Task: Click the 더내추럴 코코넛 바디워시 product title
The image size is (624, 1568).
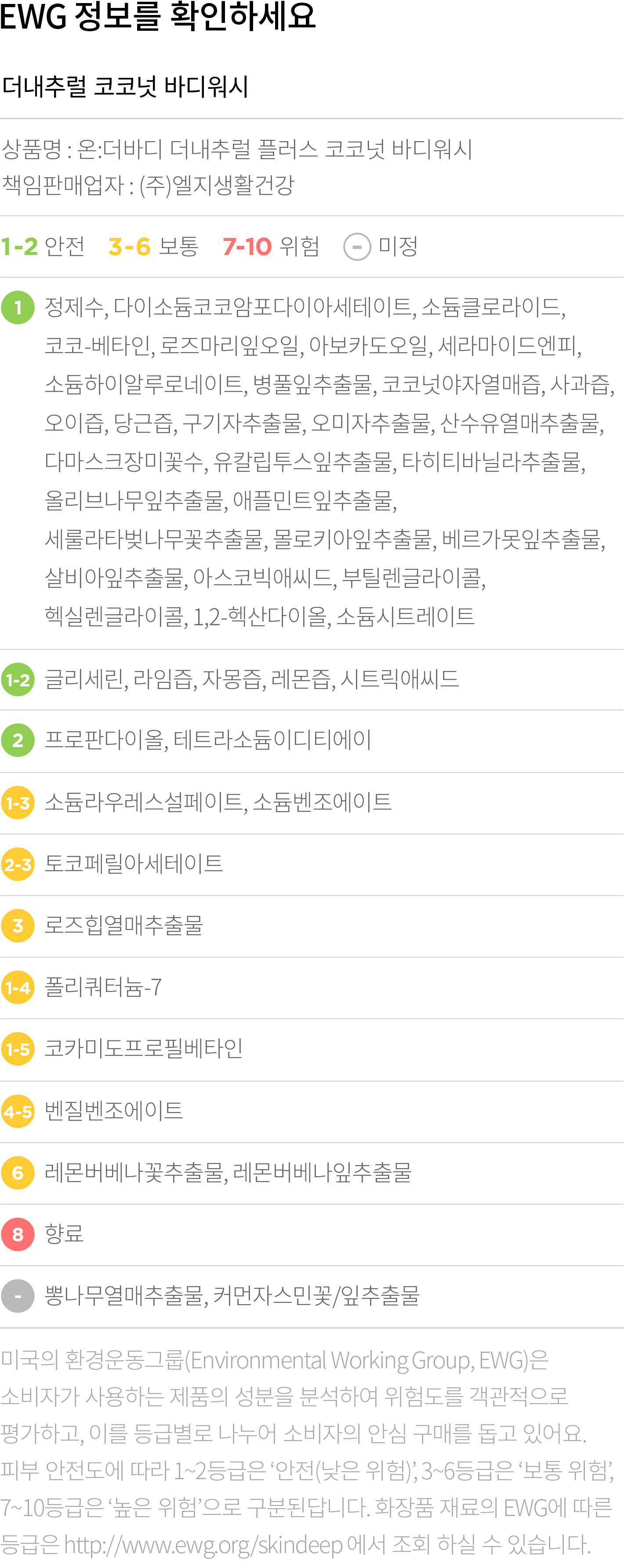Action: [x=125, y=87]
